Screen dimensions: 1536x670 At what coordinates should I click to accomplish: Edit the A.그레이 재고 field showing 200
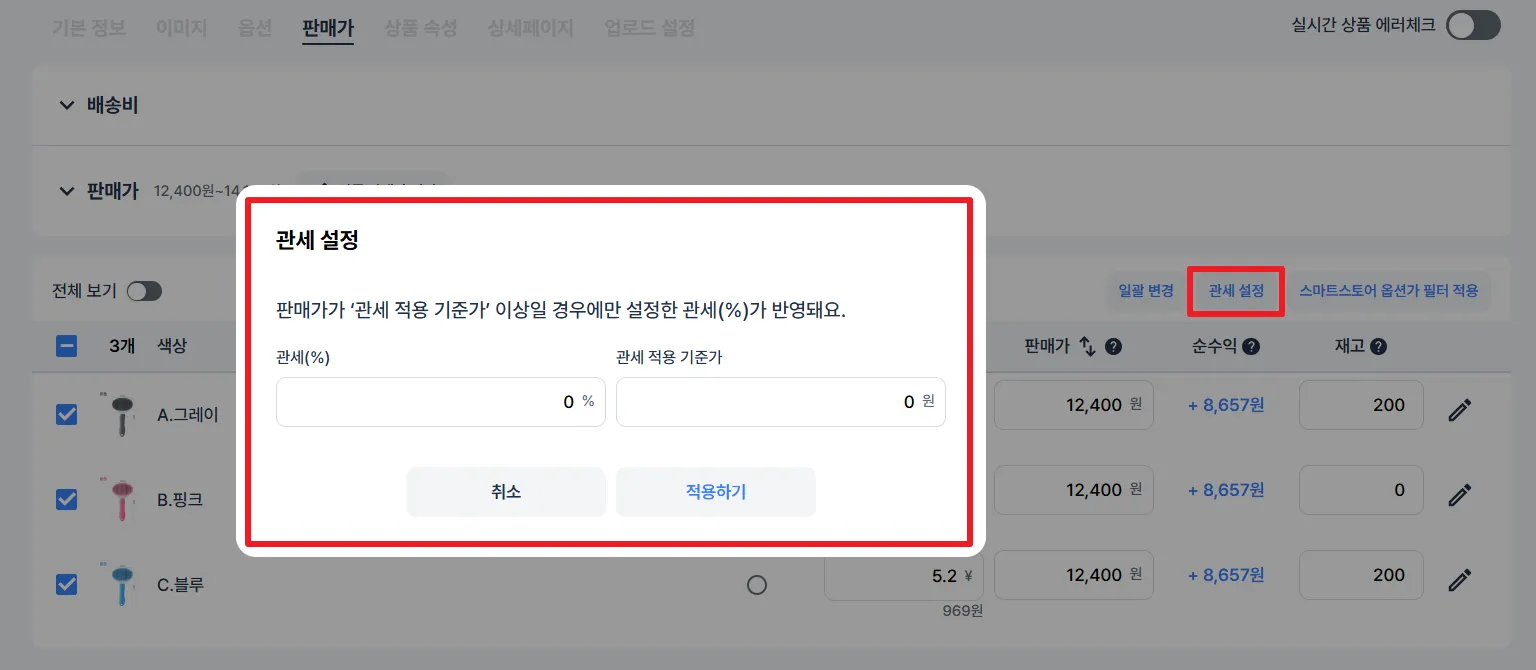[1361, 405]
